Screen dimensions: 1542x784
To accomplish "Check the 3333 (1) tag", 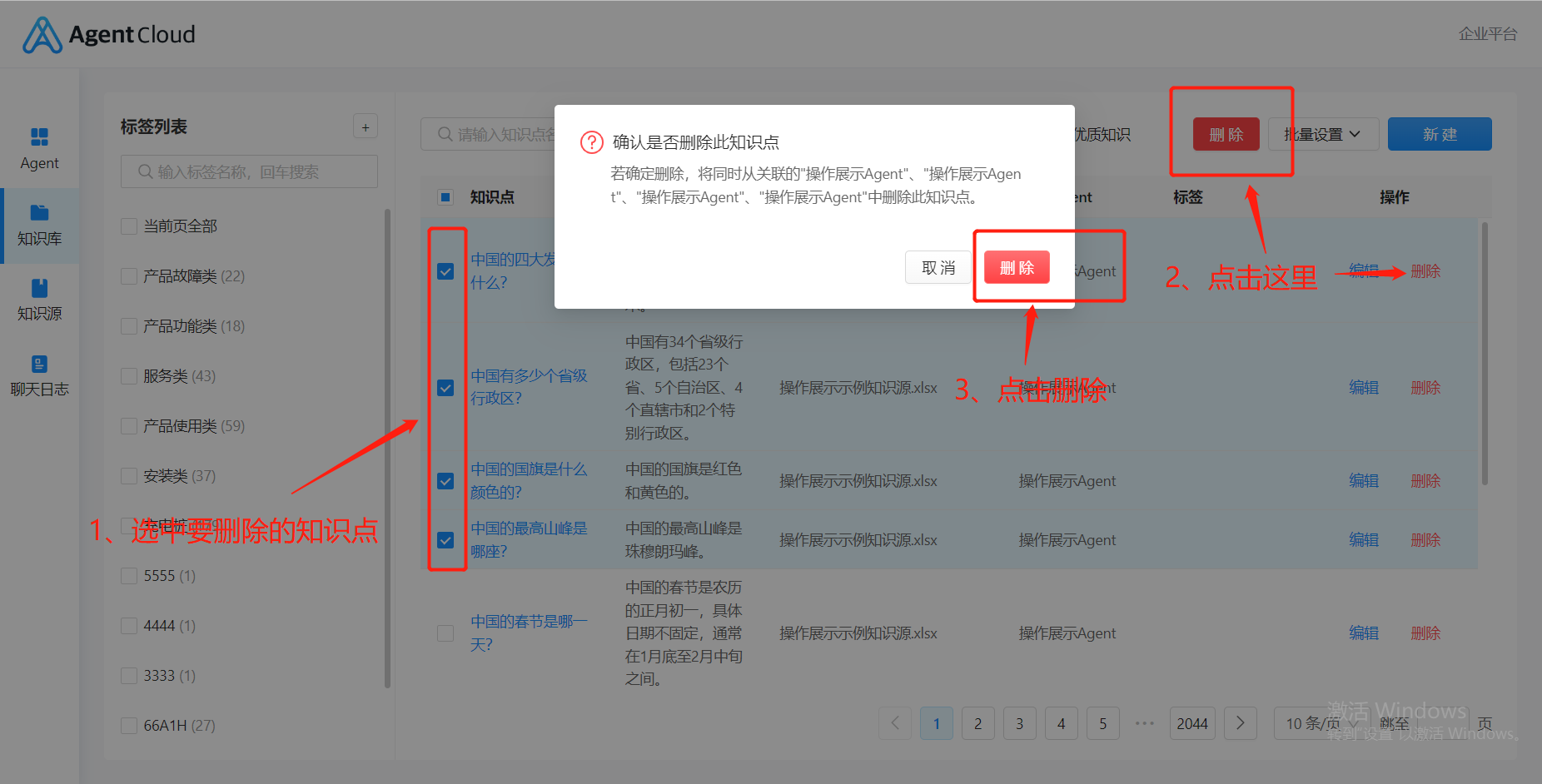I will coord(129,676).
